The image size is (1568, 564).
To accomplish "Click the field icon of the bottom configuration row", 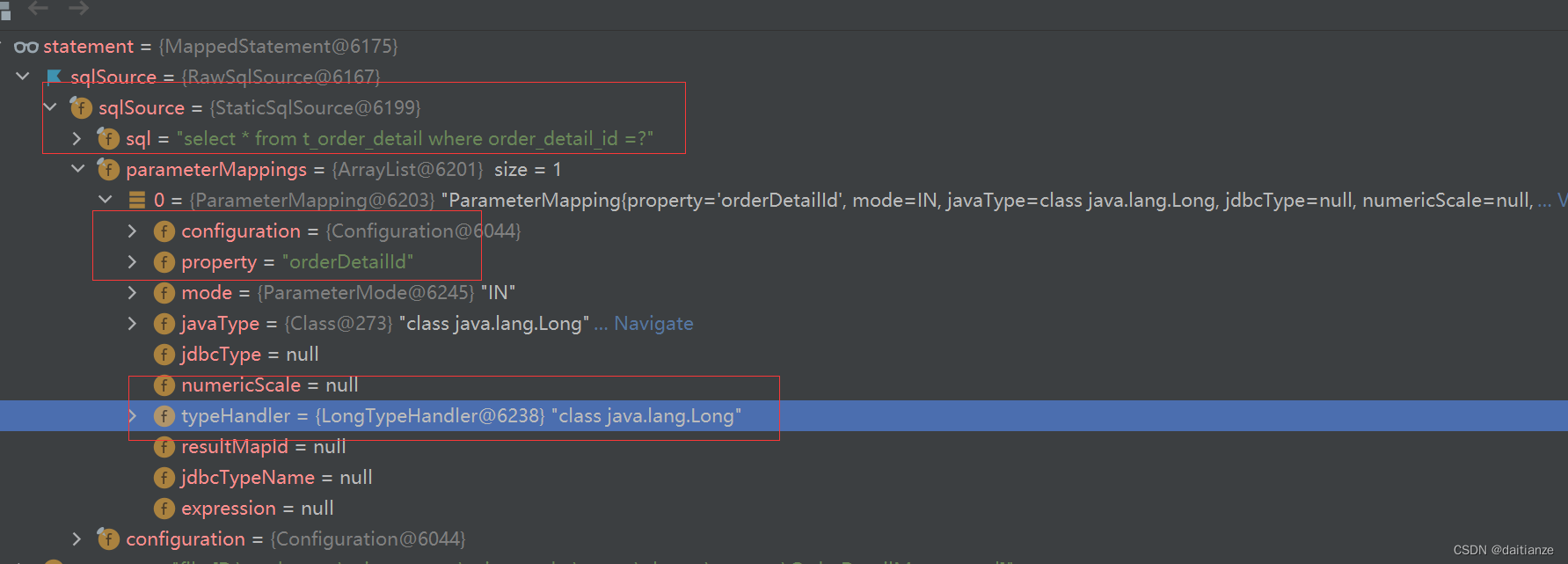I will pyautogui.click(x=108, y=539).
